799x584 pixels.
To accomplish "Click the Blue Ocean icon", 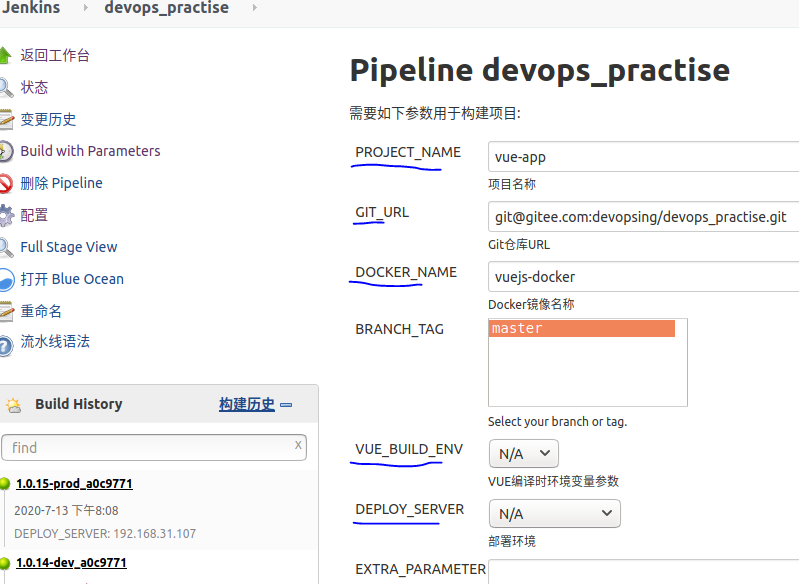I will click(6, 279).
